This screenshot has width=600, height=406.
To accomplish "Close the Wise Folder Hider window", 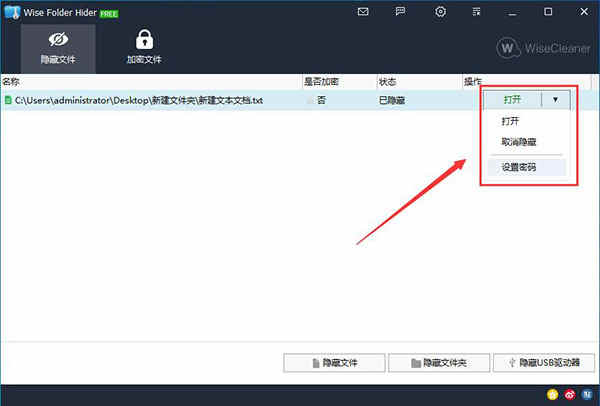I will click(x=584, y=12).
